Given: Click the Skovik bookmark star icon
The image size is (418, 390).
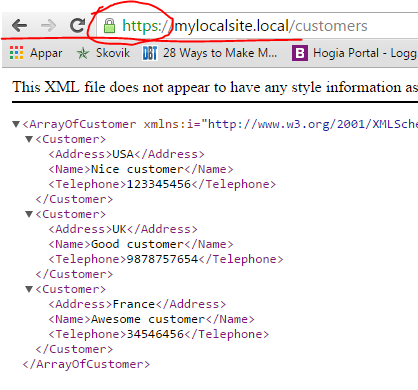Looking at the screenshot, I should coord(83,53).
